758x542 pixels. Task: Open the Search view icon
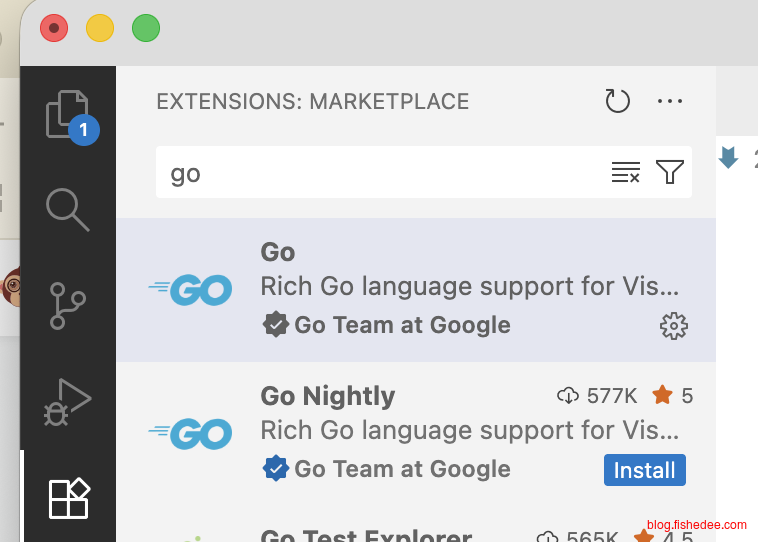[68, 208]
